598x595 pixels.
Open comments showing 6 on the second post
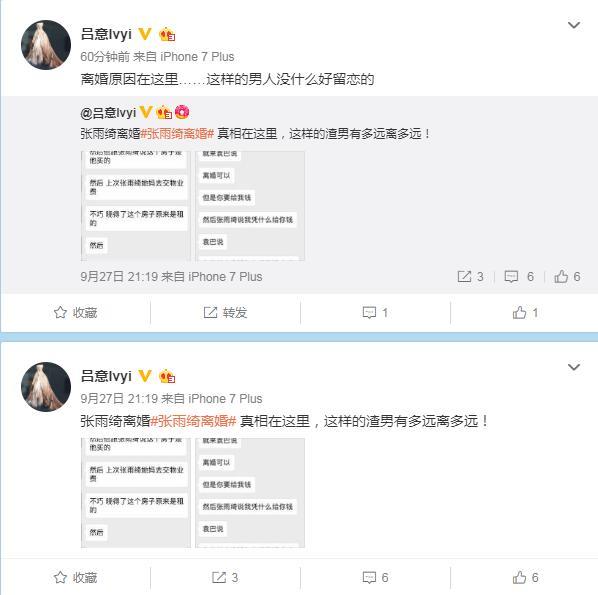coord(375,577)
